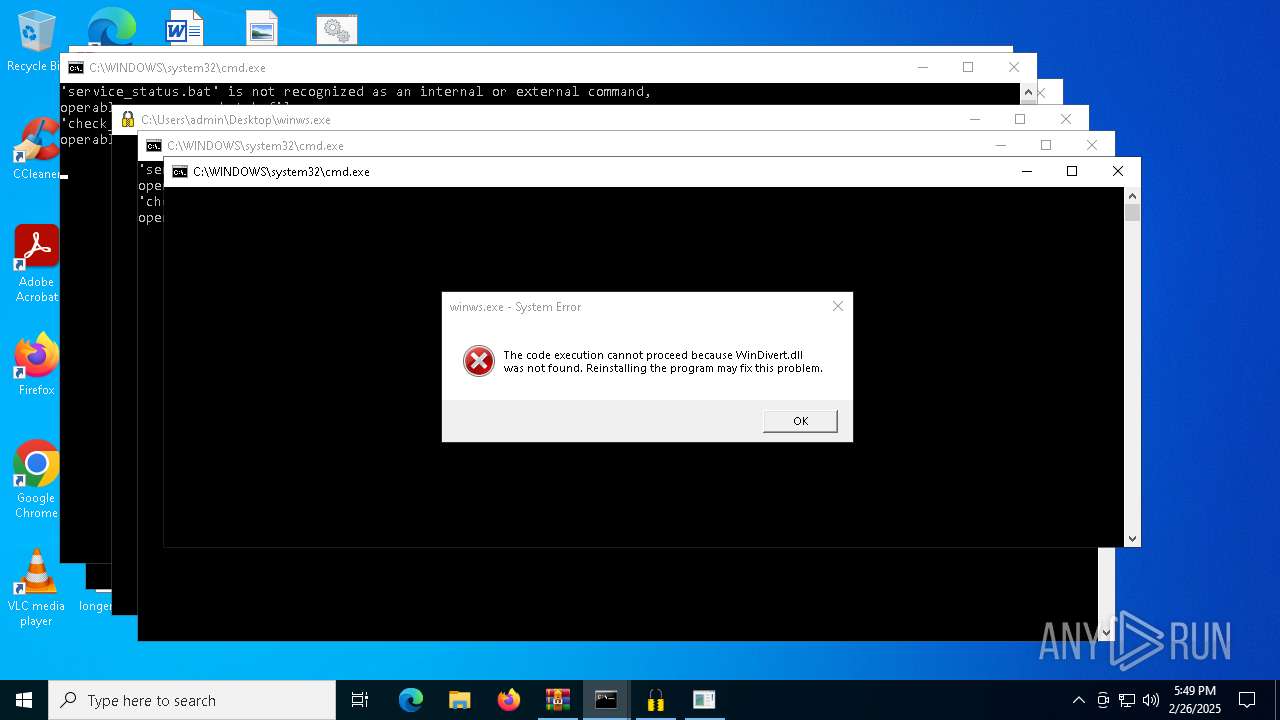Open the Word document on the desktop
1280x720 pixels.
click(x=185, y=27)
